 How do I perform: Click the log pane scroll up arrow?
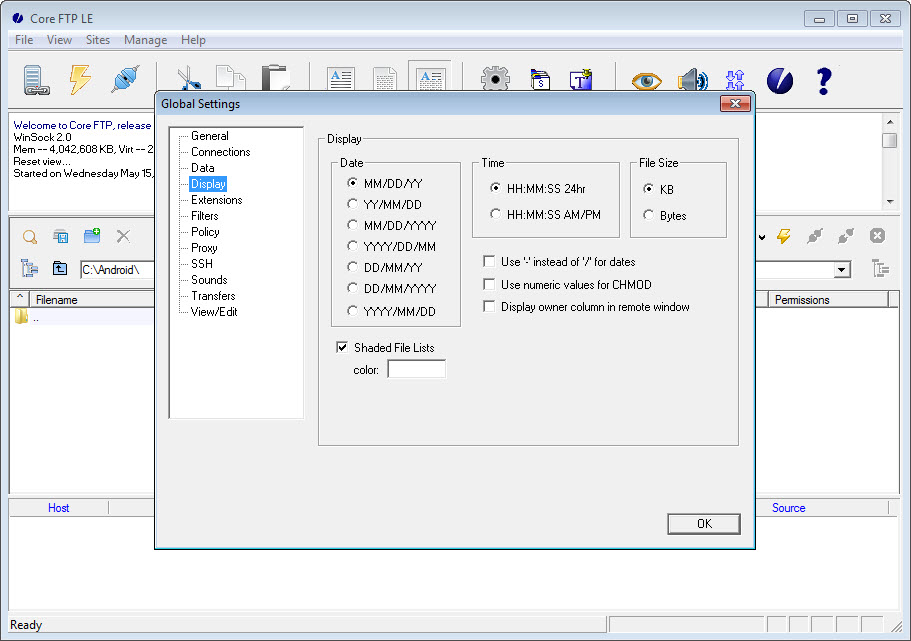(x=890, y=122)
